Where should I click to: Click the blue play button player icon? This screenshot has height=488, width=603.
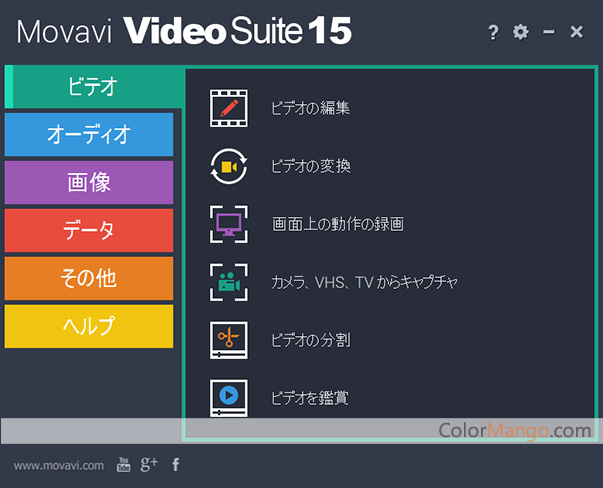pos(229,398)
